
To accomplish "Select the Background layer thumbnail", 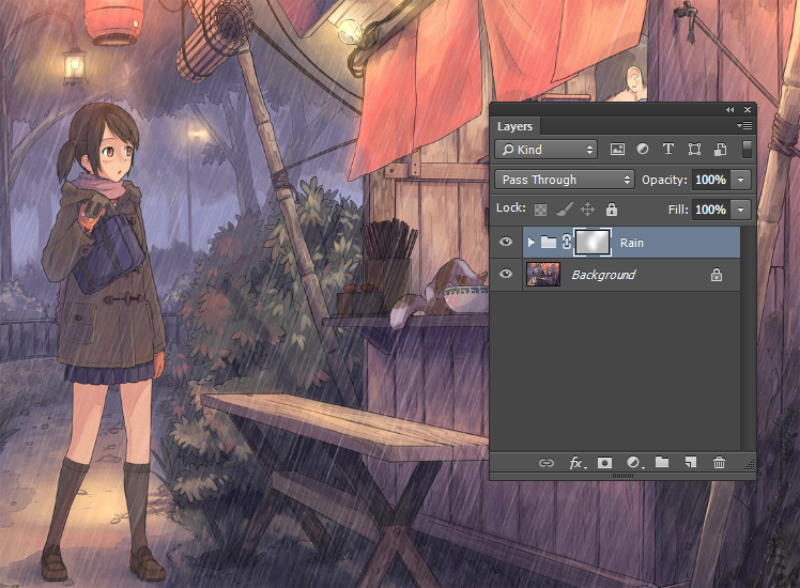I will click(543, 275).
